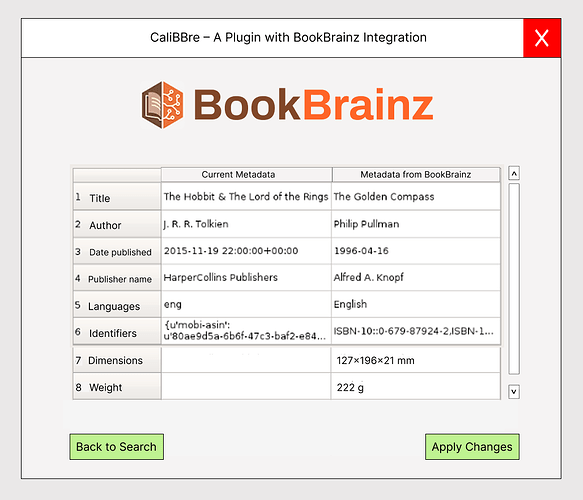583x500 pixels.
Task: Click the scroll up arrow of the table
Action: click(514, 173)
